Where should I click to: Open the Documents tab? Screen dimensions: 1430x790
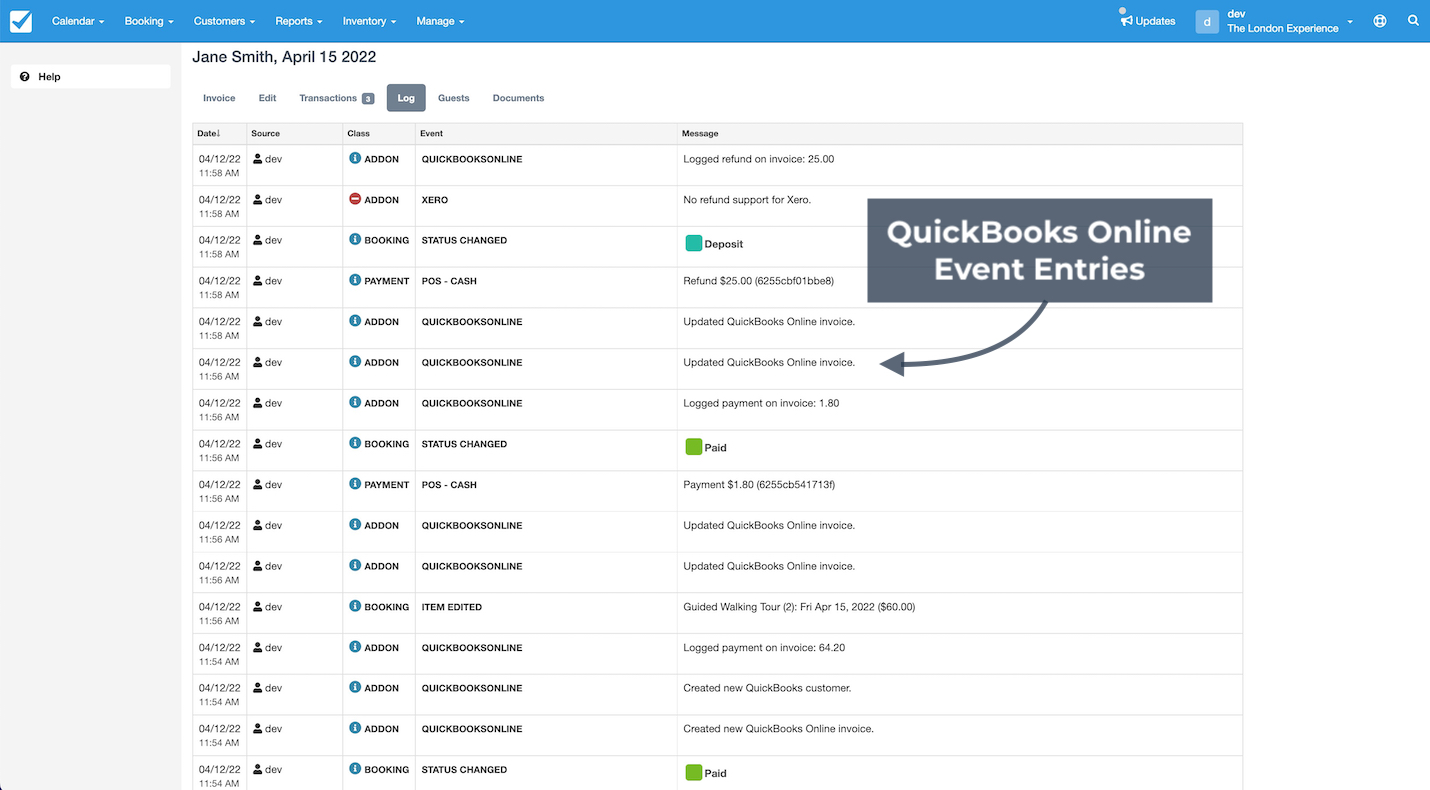(518, 98)
